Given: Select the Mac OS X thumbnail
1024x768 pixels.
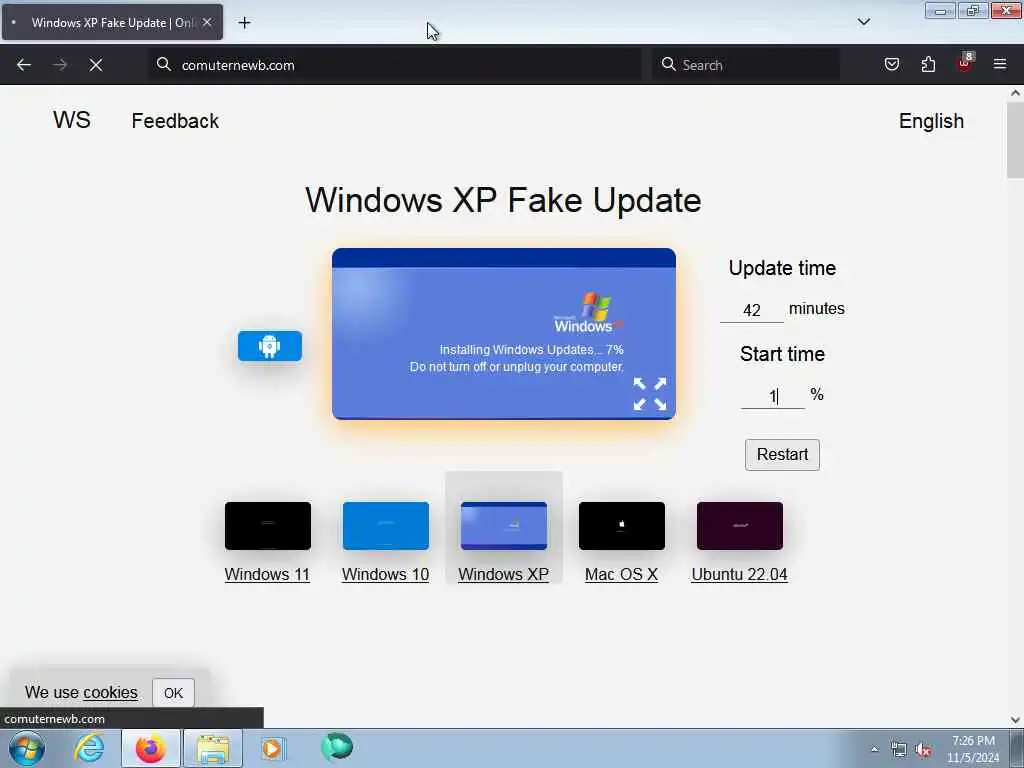Looking at the screenshot, I should [x=622, y=526].
